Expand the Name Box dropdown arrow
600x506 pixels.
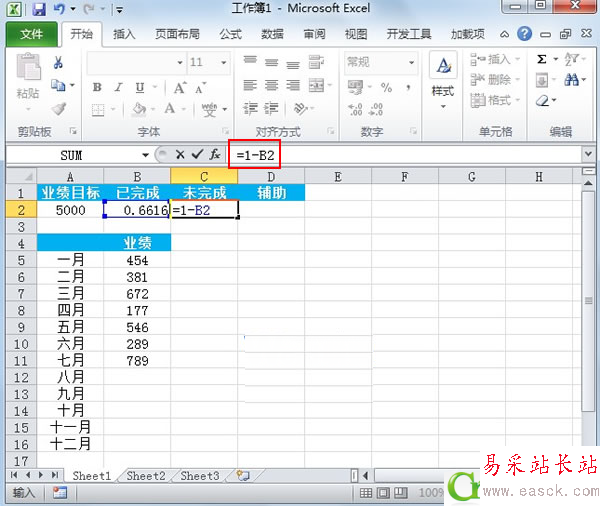point(145,155)
